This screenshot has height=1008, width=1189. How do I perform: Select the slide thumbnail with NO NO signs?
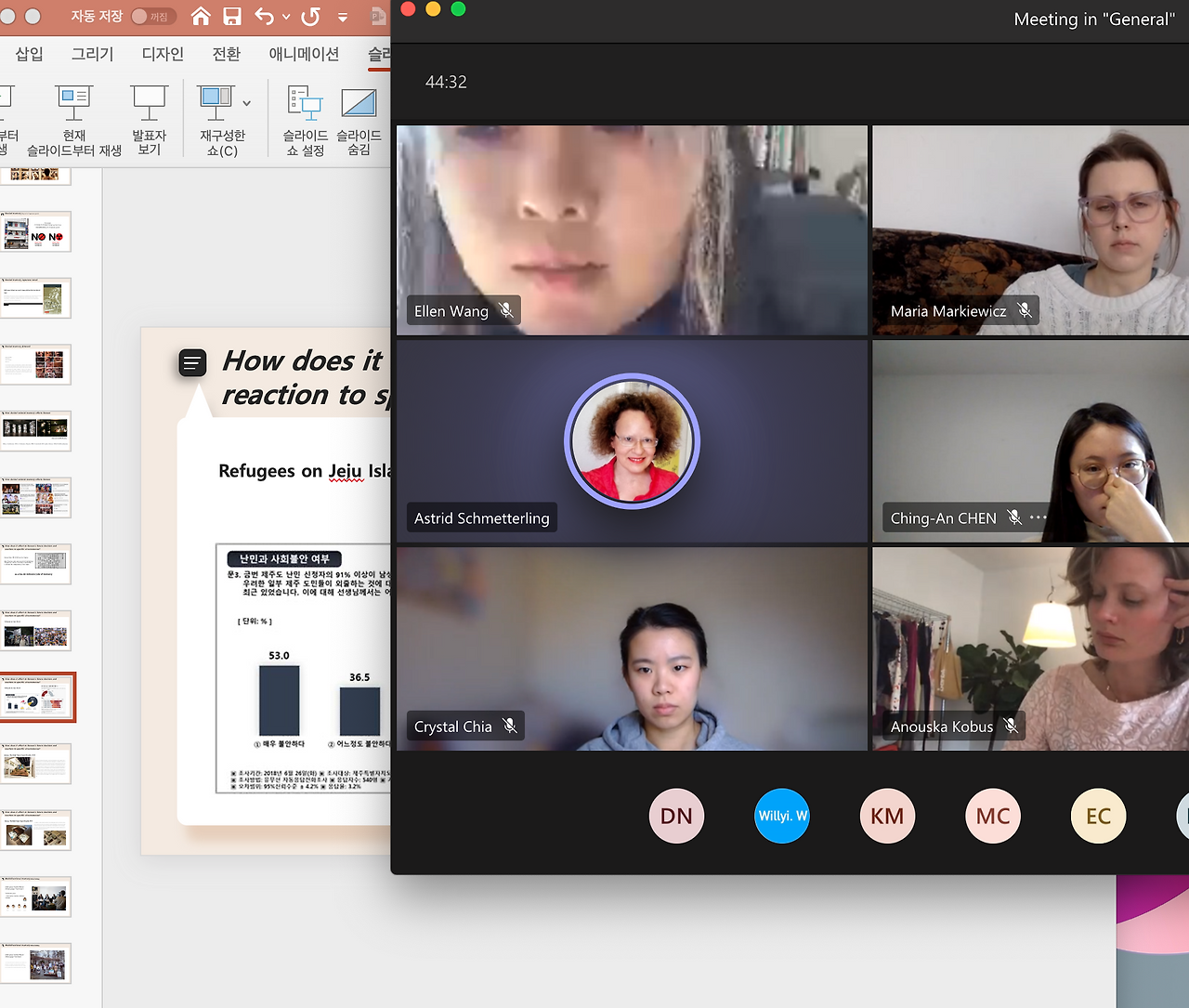[37, 232]
